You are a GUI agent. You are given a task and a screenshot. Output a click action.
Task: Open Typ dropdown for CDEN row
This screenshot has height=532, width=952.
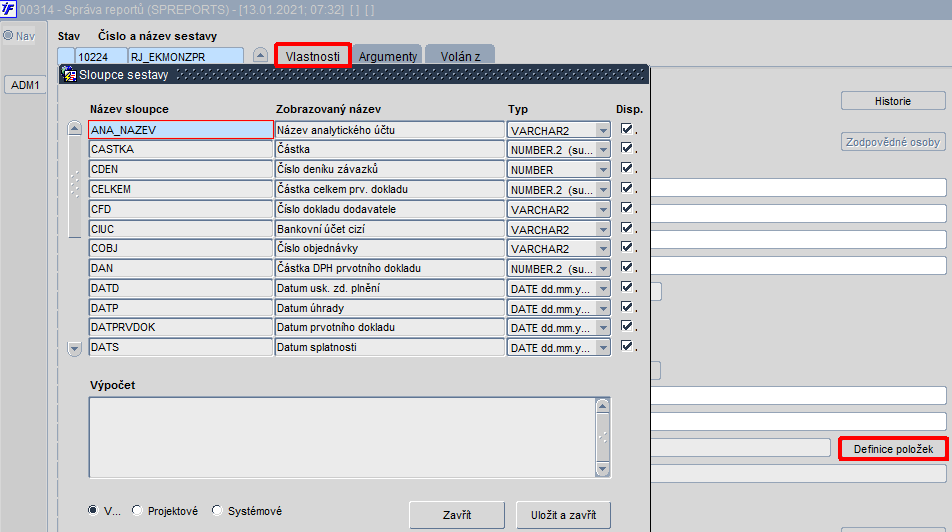[602, 170]
